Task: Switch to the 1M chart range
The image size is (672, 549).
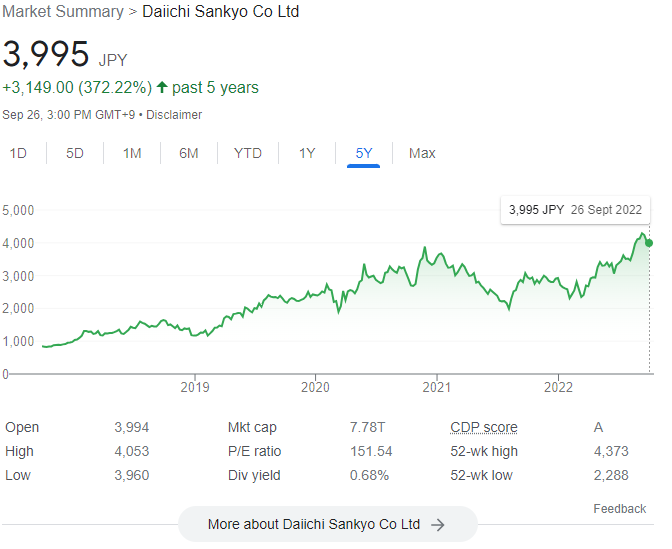Action: [132, 153]
